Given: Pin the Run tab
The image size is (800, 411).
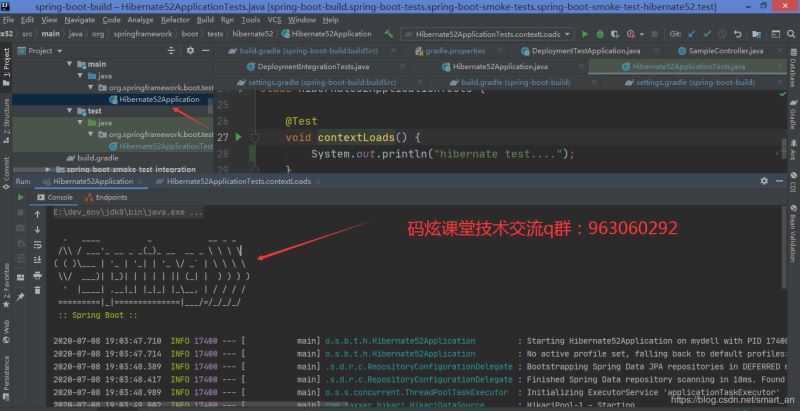Looking at the screenshot, I should 20,296.
